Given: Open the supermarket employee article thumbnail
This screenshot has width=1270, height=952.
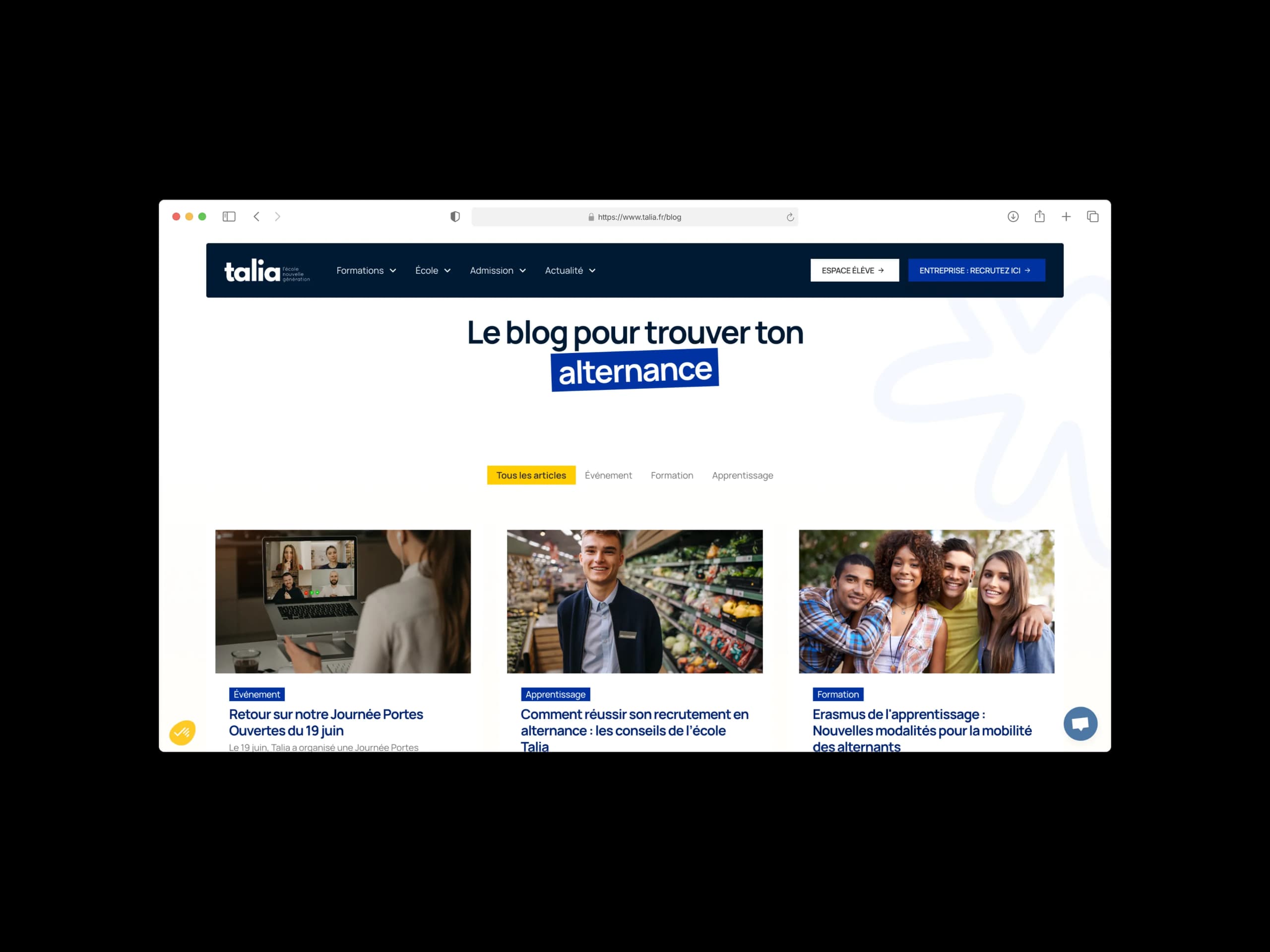Looking at the screenshot, I should 635,601.
